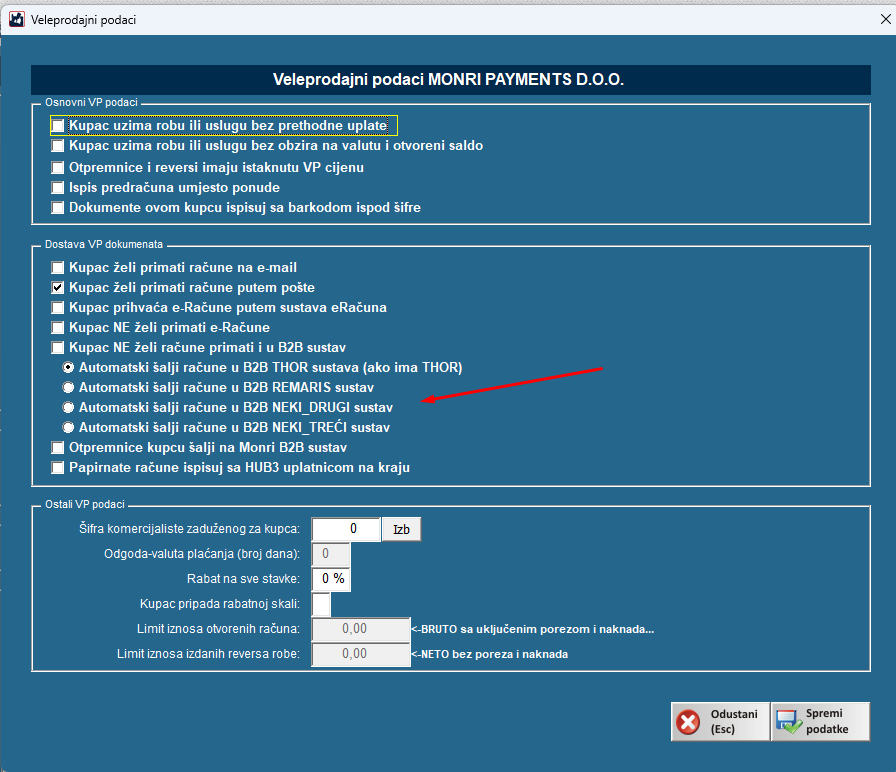Screen dimensions: 896x772
Task: Tick 'Dokumente ovom kupcu ispisuj sa barkodom' checkbox
Action: click(x=58, y=207)
